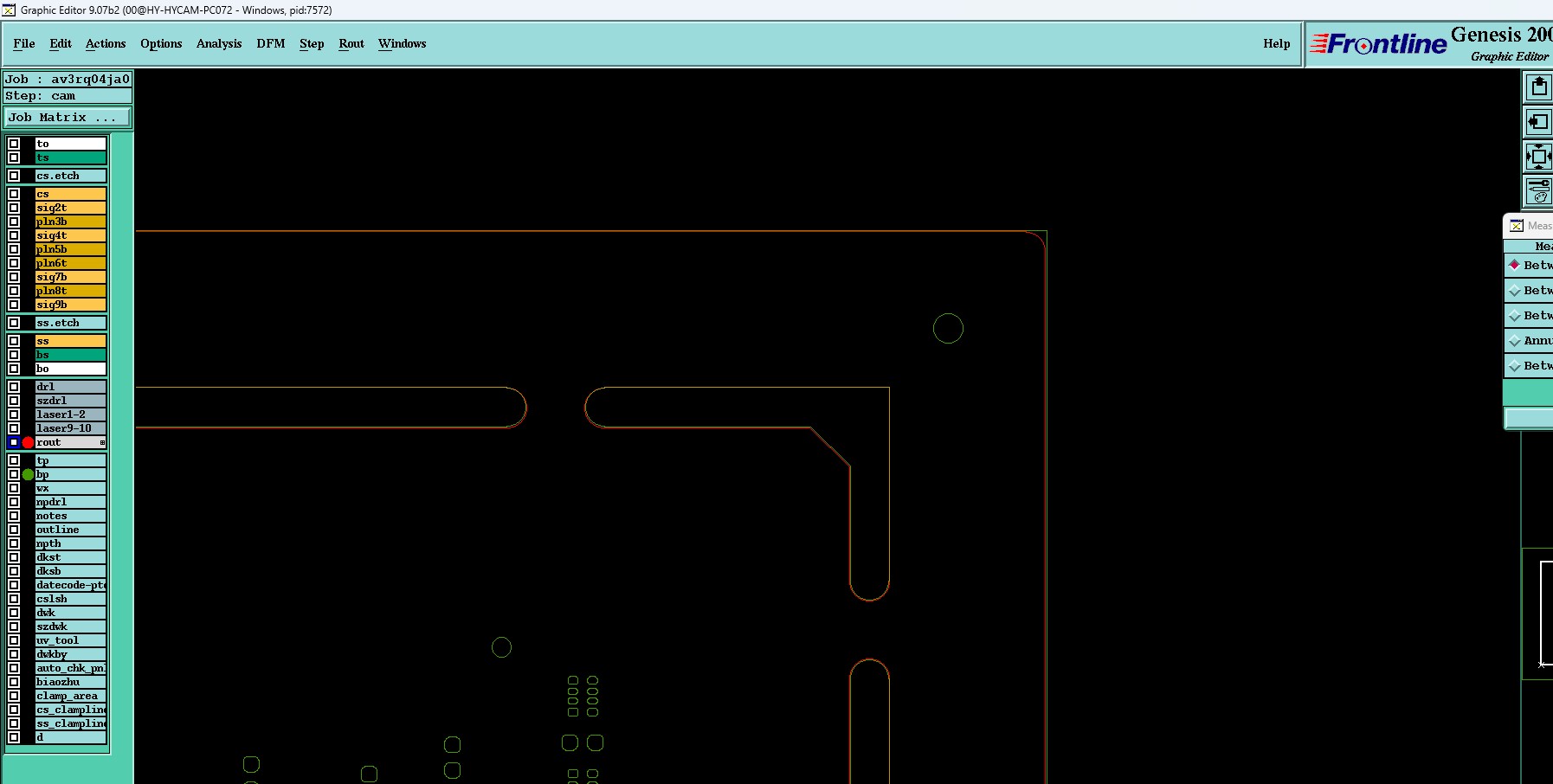Toggle the checkbox for layer 'cs'
The height and width of the screenshot is (784, 1553).
click(x=14, y=194)
